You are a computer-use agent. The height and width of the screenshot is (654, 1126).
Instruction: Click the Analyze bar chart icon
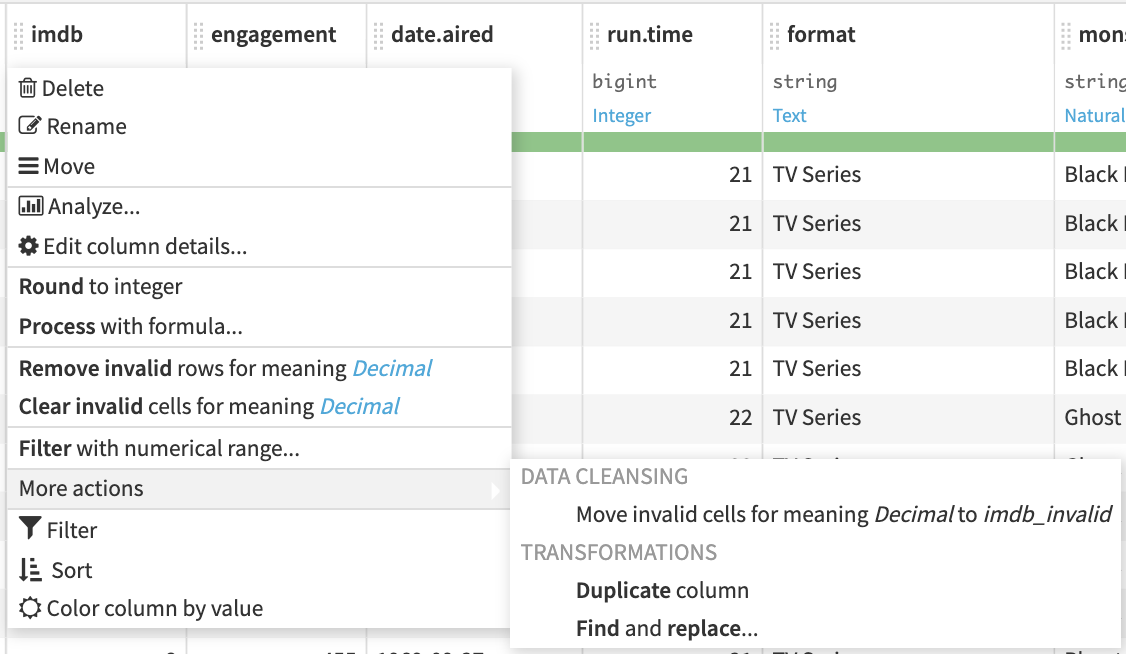click(31, 206)
